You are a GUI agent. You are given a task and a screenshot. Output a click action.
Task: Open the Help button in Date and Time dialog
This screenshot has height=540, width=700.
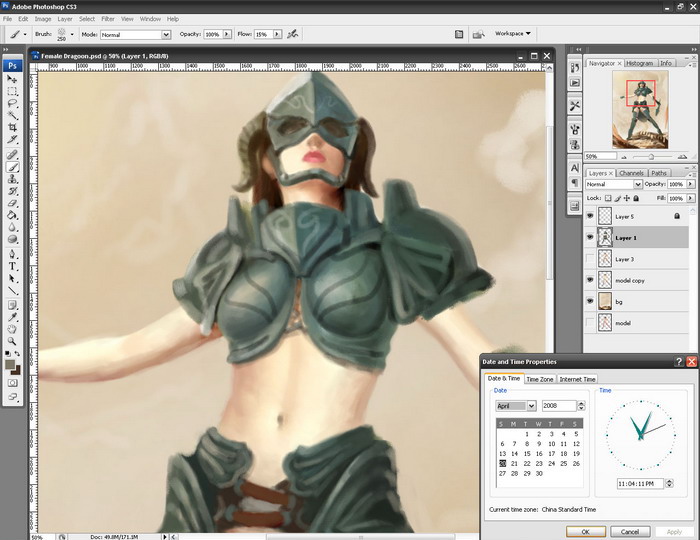tap(679, 361)
